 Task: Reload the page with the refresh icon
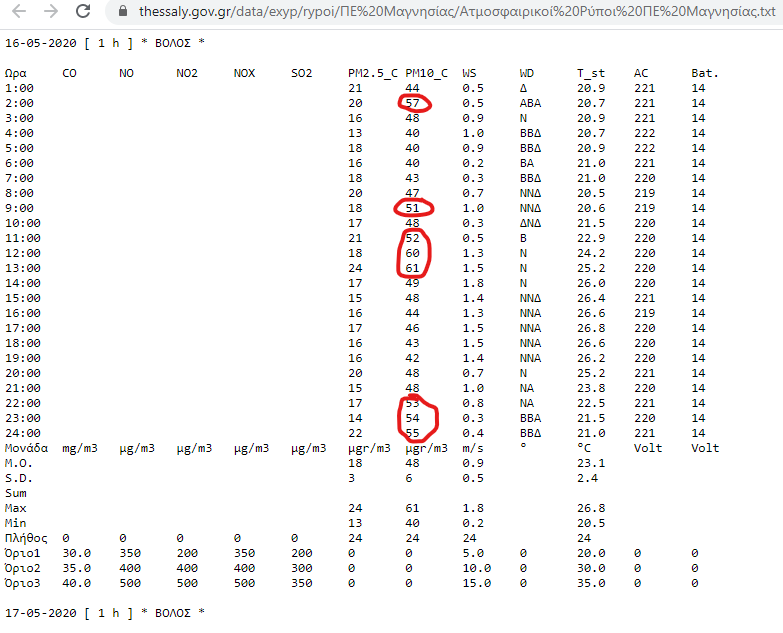(x=84, y=12)
